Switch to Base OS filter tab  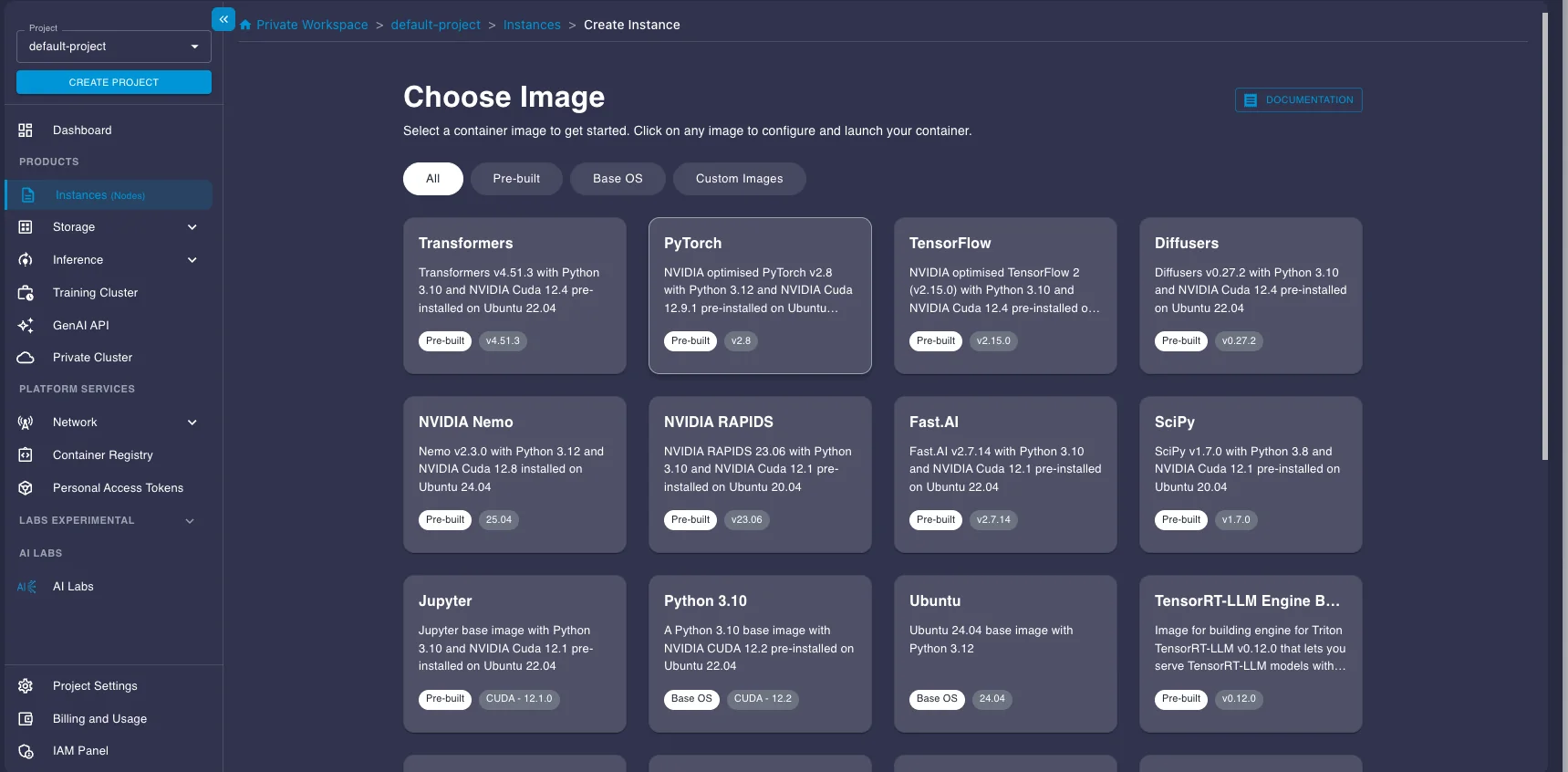(x=618, y=179)
